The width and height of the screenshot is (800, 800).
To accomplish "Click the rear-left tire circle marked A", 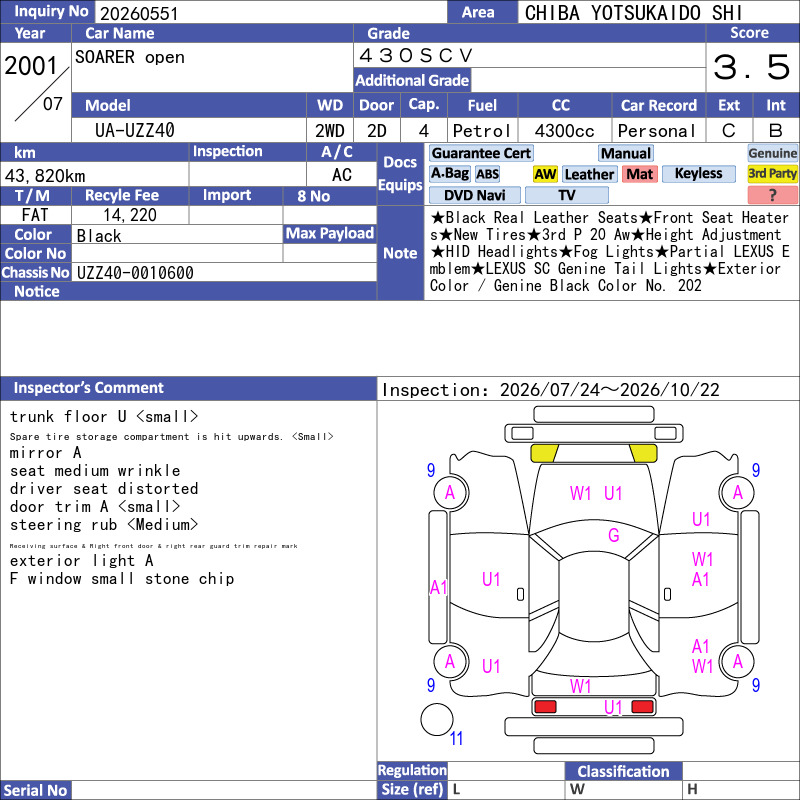I will click(451, 662).
